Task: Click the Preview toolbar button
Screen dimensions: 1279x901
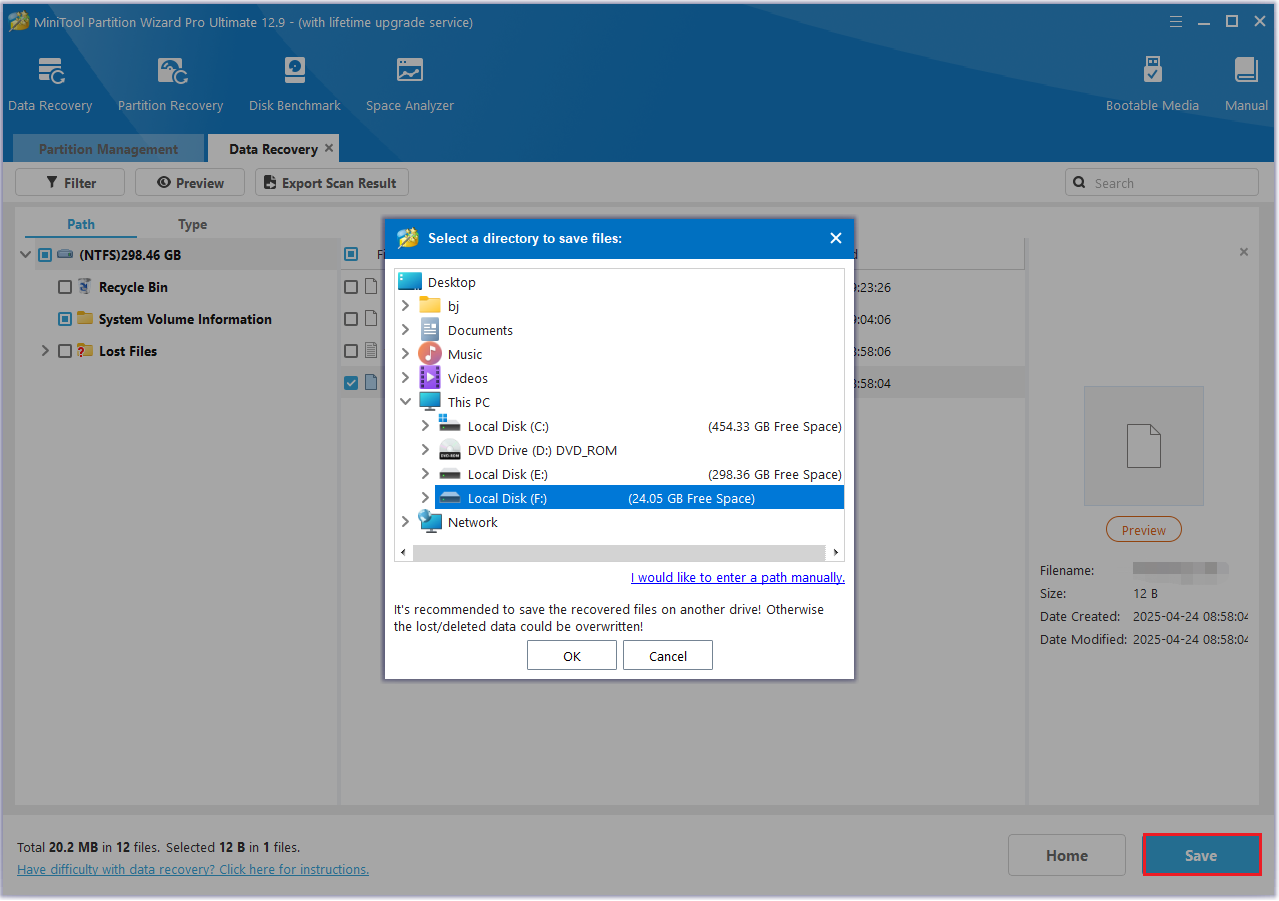Action: click(190, 183)
